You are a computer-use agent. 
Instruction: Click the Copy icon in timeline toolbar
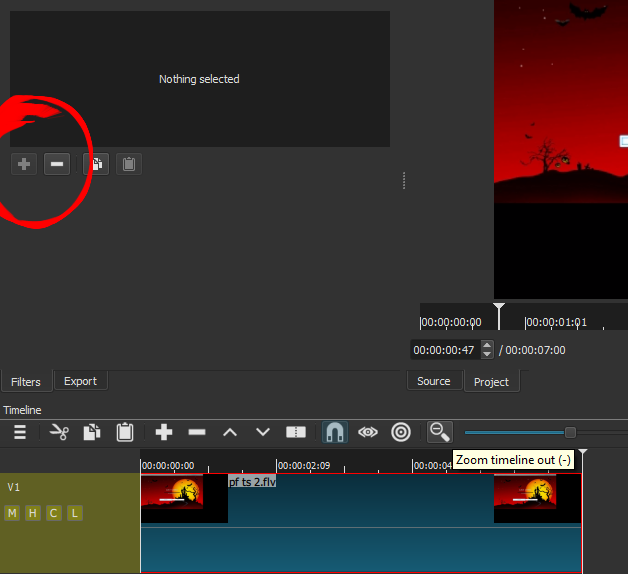tap(92, 432)
